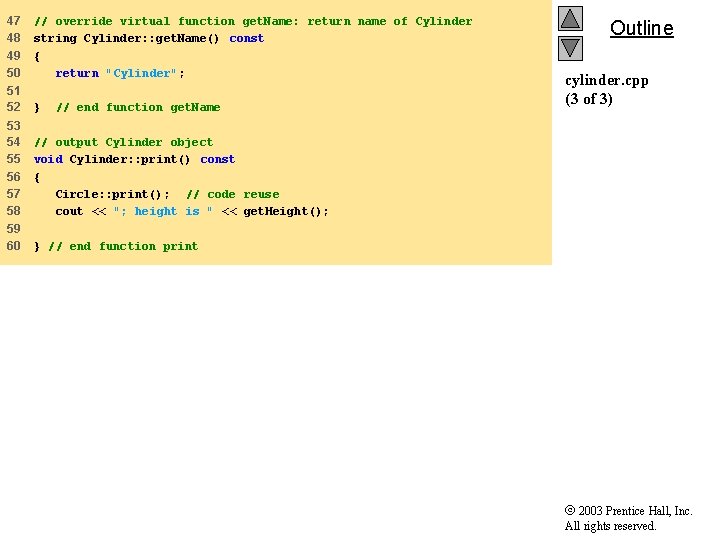The width and height of the screenshot is (720, 540).
Task: Click the return keyword on line 50
Action: point(77,73)
